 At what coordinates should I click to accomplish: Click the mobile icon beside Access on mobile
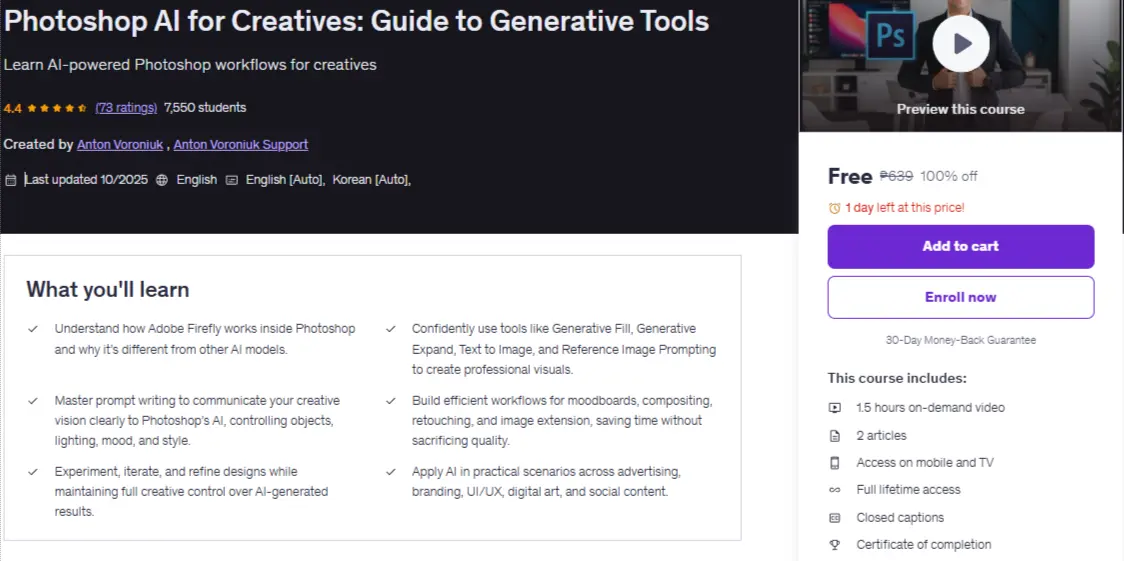834,463
